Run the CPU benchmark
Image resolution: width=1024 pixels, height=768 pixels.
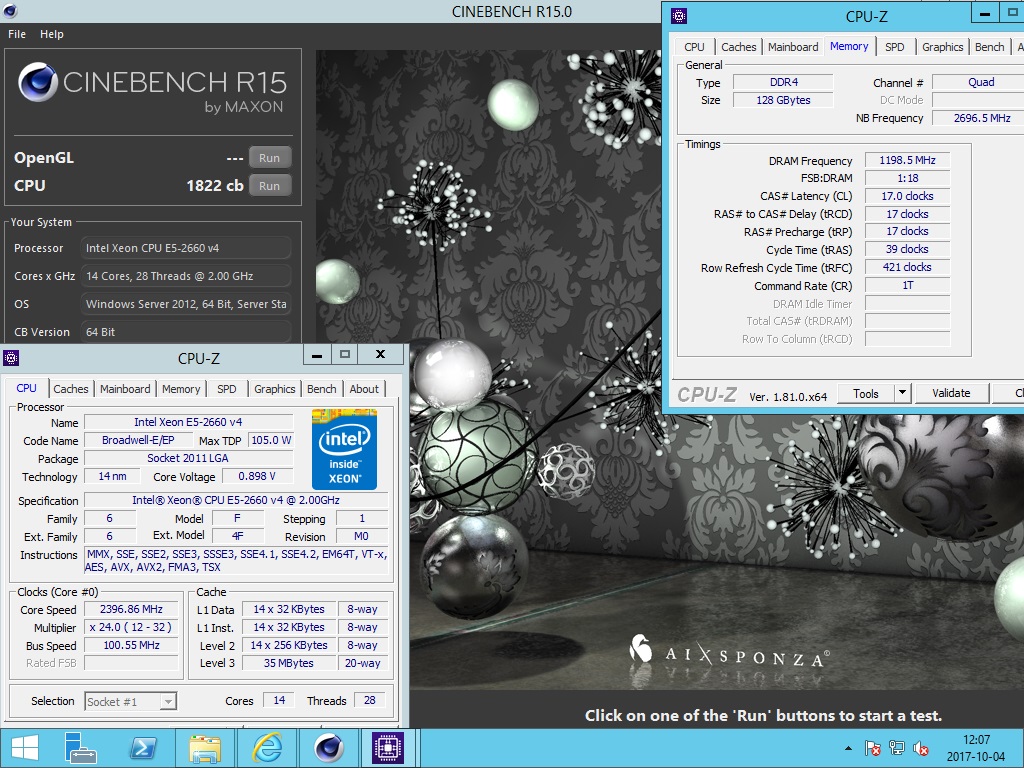tap(270, 185)
